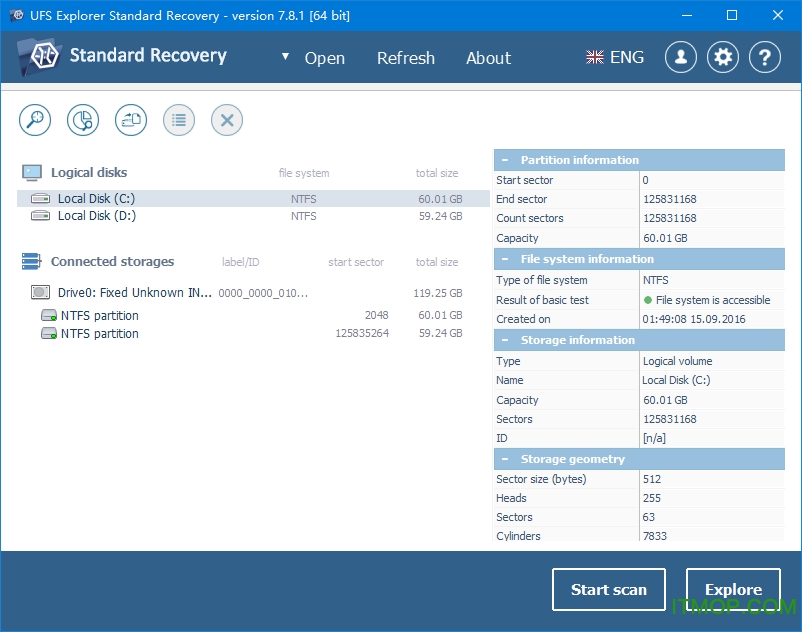Image resolution: width=802 pixels, height=632 pixels.
Task: Close the UFS Explorer window
Action: pos(777,15)
